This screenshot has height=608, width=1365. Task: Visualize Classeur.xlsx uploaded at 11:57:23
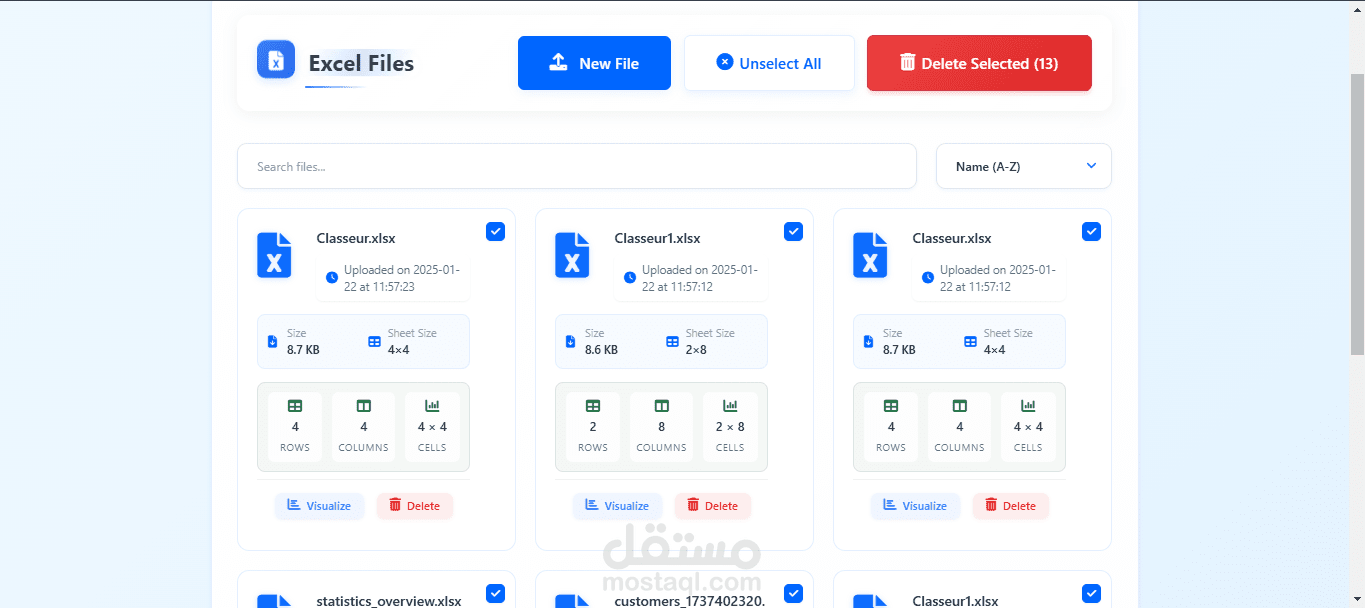coord(319,506)
